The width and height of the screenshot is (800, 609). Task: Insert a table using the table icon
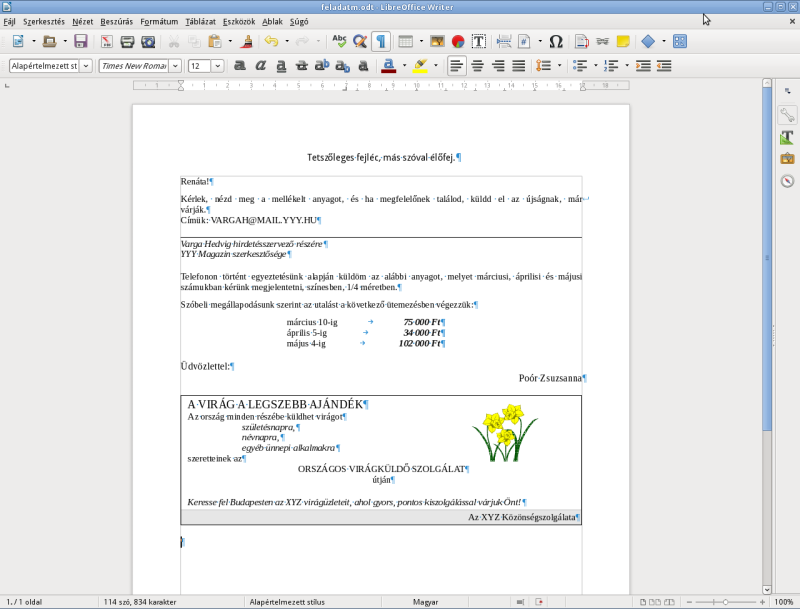[x=406, y=41]
